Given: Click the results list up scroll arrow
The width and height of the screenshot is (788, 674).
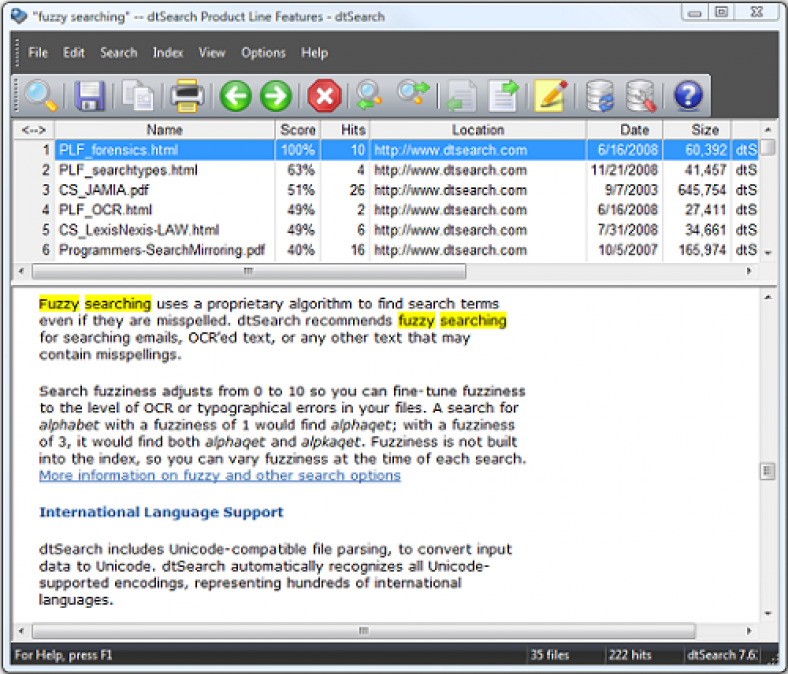Looking at the screenshot, I should [x=768, y=130].
